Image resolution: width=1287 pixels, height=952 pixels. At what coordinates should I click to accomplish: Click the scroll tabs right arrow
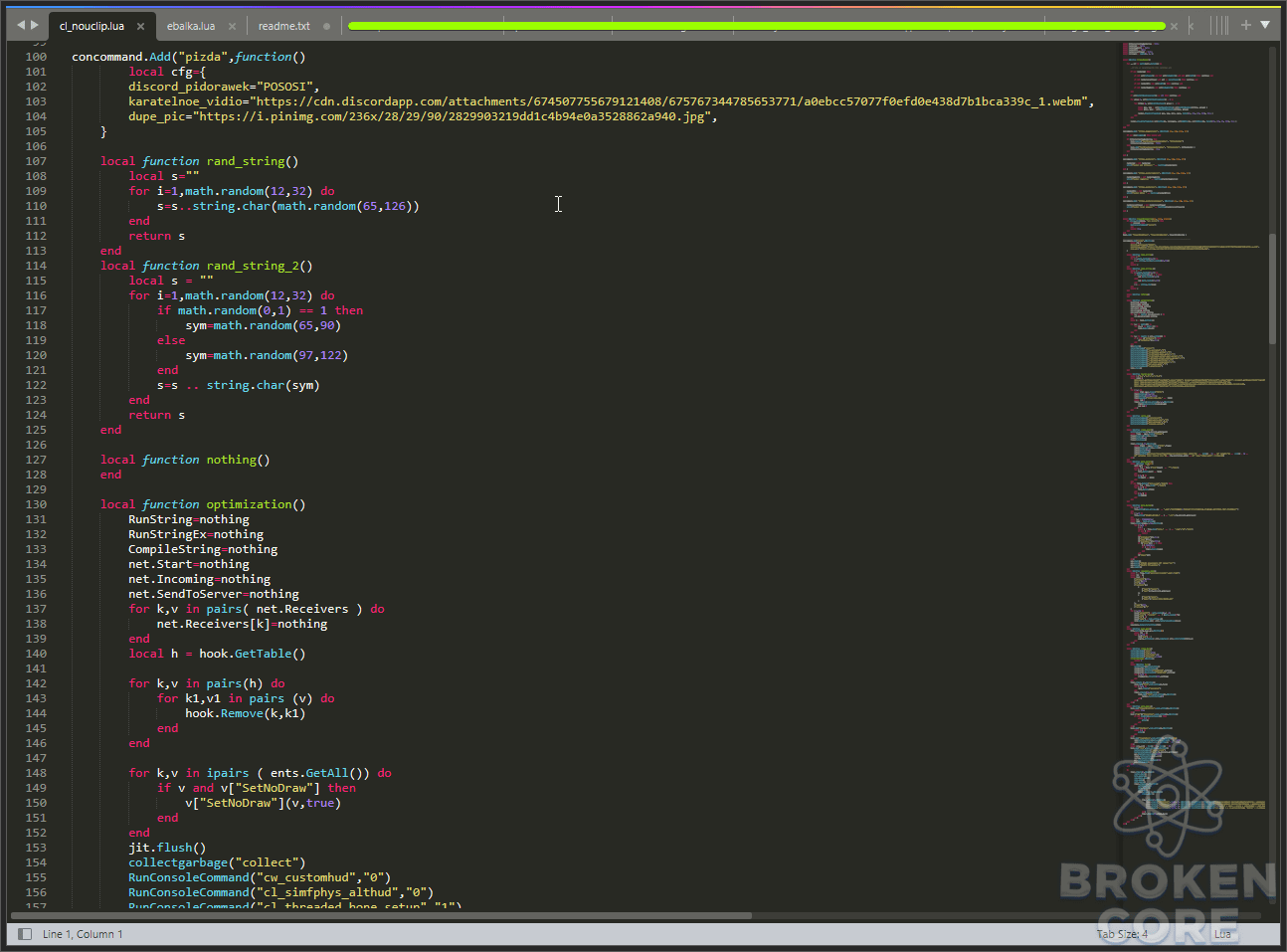[x=35, y=25]
